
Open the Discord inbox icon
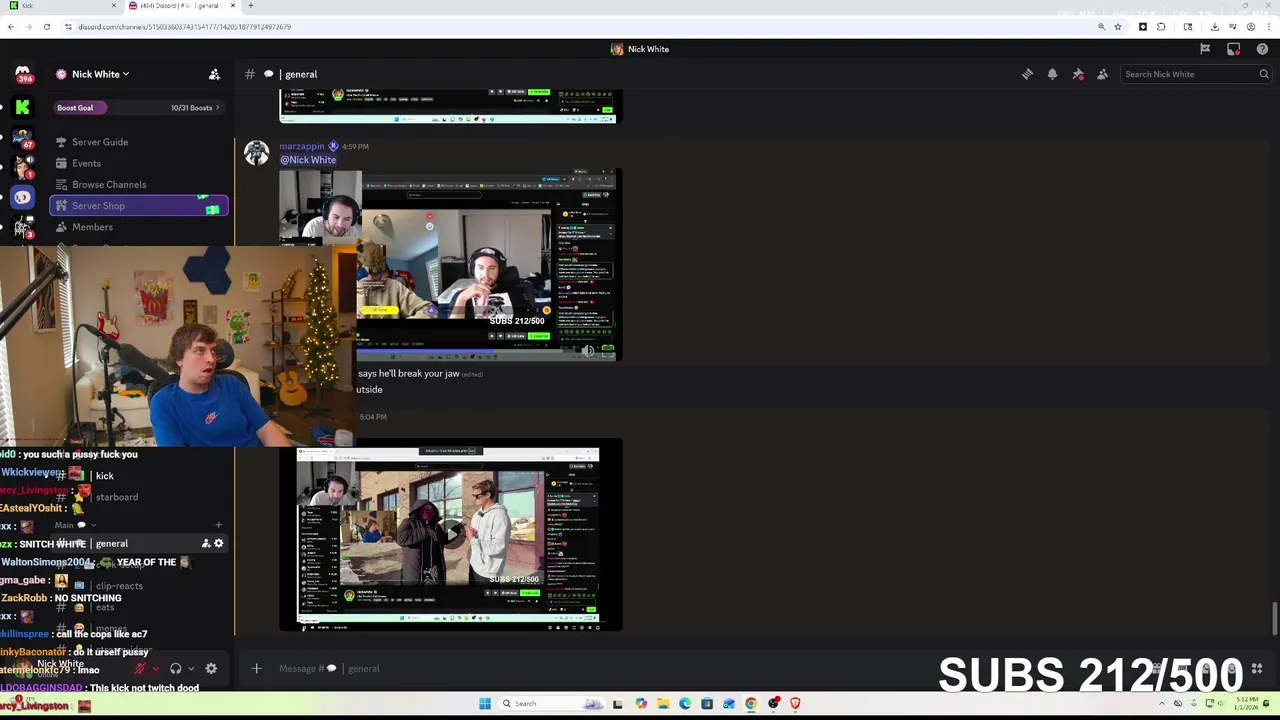(1234, 49)
